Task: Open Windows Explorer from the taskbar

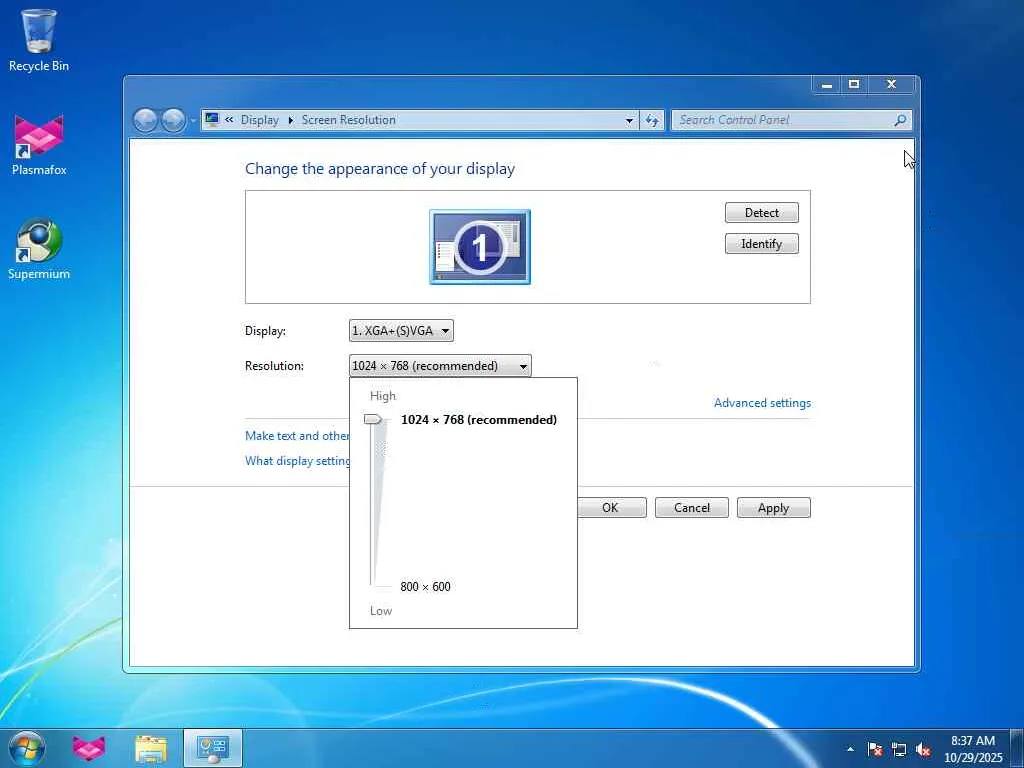Action: click(x=151, y=748)
